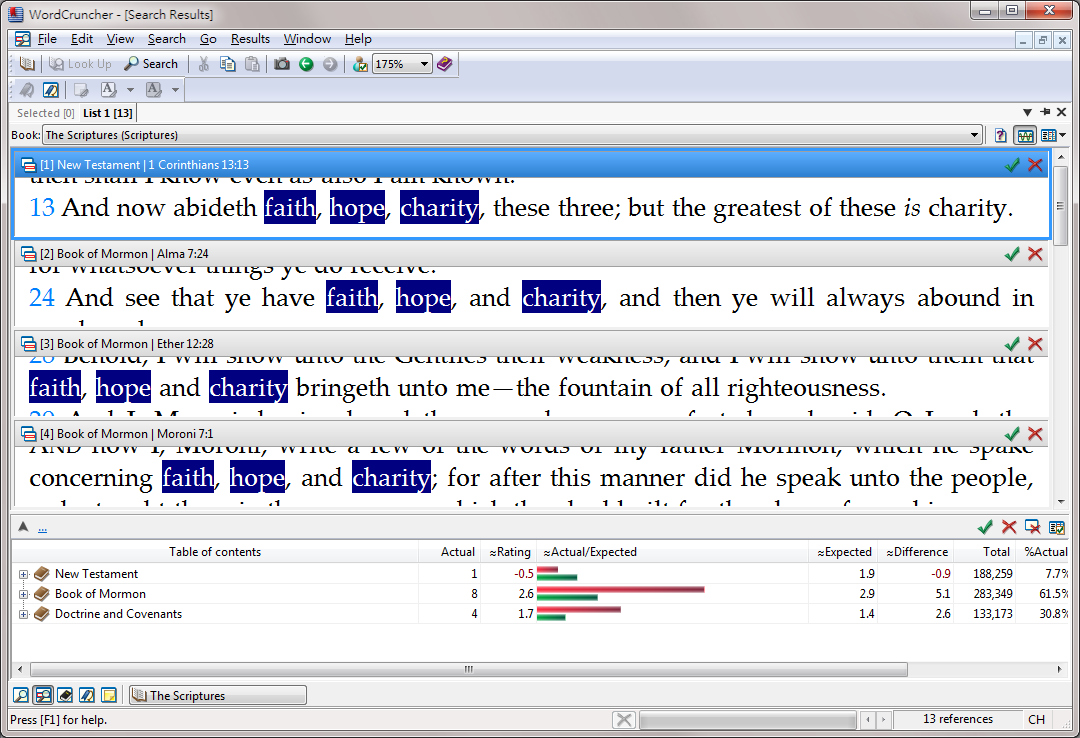Open the Results menu
Viewport: 1080px width, 738px height.
coord(250,39)
